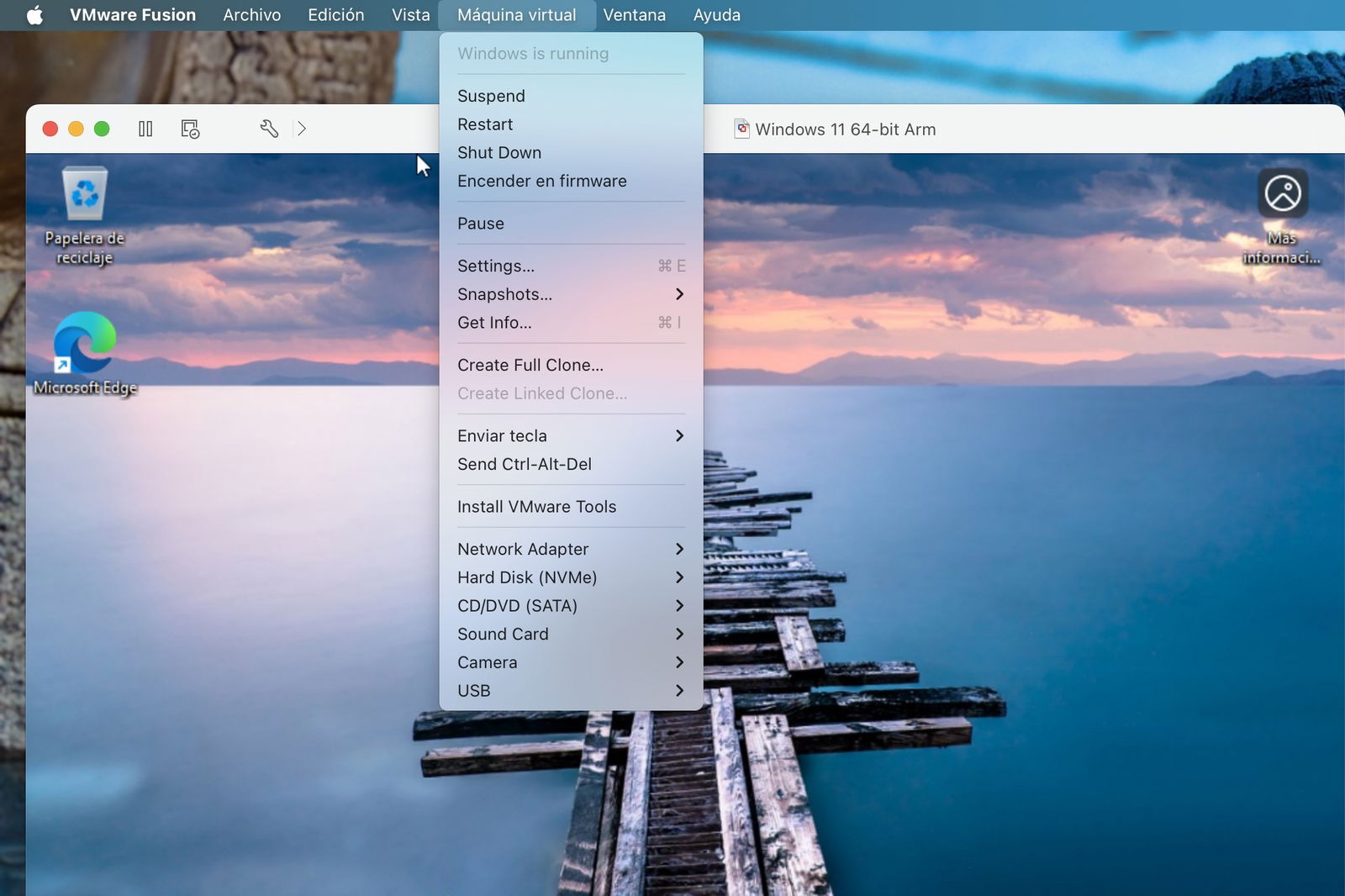Open VM settings wrench icon

(269, 129)
